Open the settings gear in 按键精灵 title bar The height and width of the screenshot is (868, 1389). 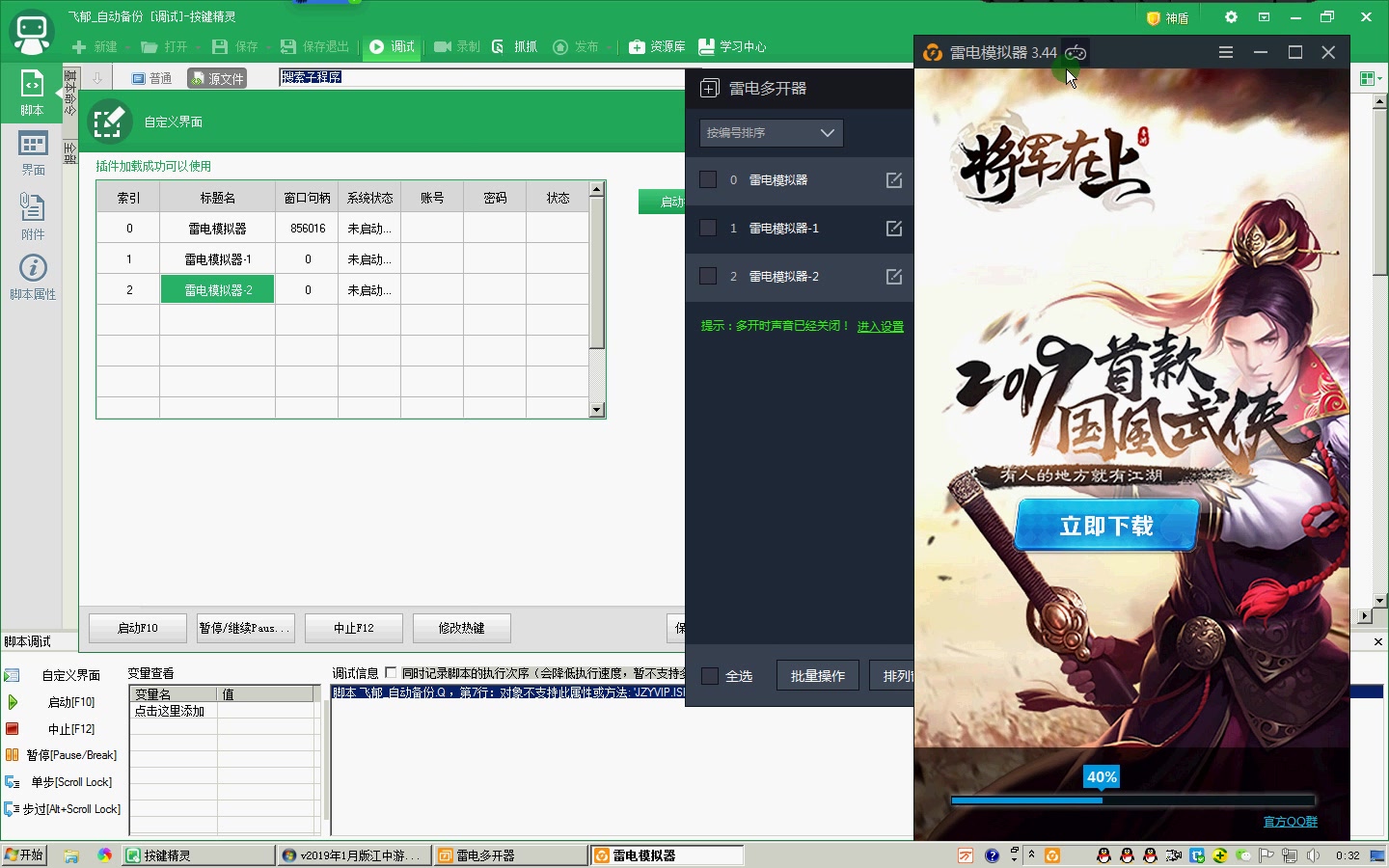click(x=1231, y=17)
